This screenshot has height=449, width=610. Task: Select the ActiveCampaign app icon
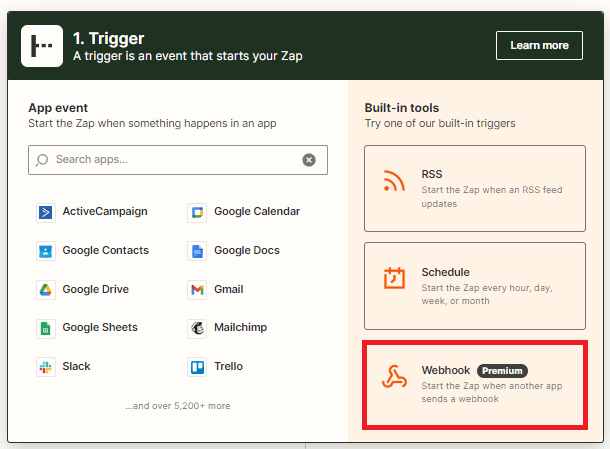pyautogui.click(x=46, y=212)
